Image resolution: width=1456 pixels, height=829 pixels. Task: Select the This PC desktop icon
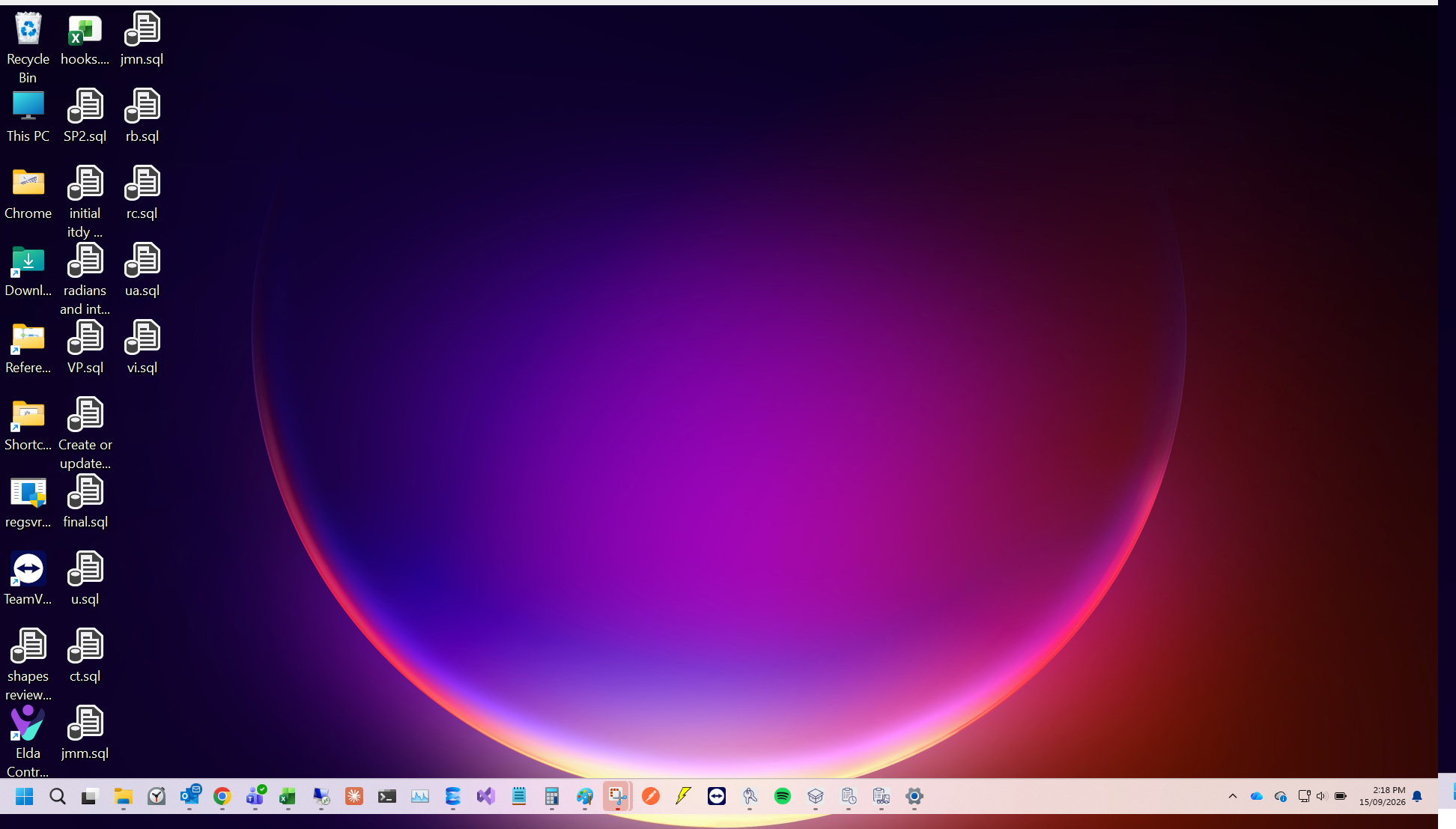pyautogui.click(x=28, y=116)
